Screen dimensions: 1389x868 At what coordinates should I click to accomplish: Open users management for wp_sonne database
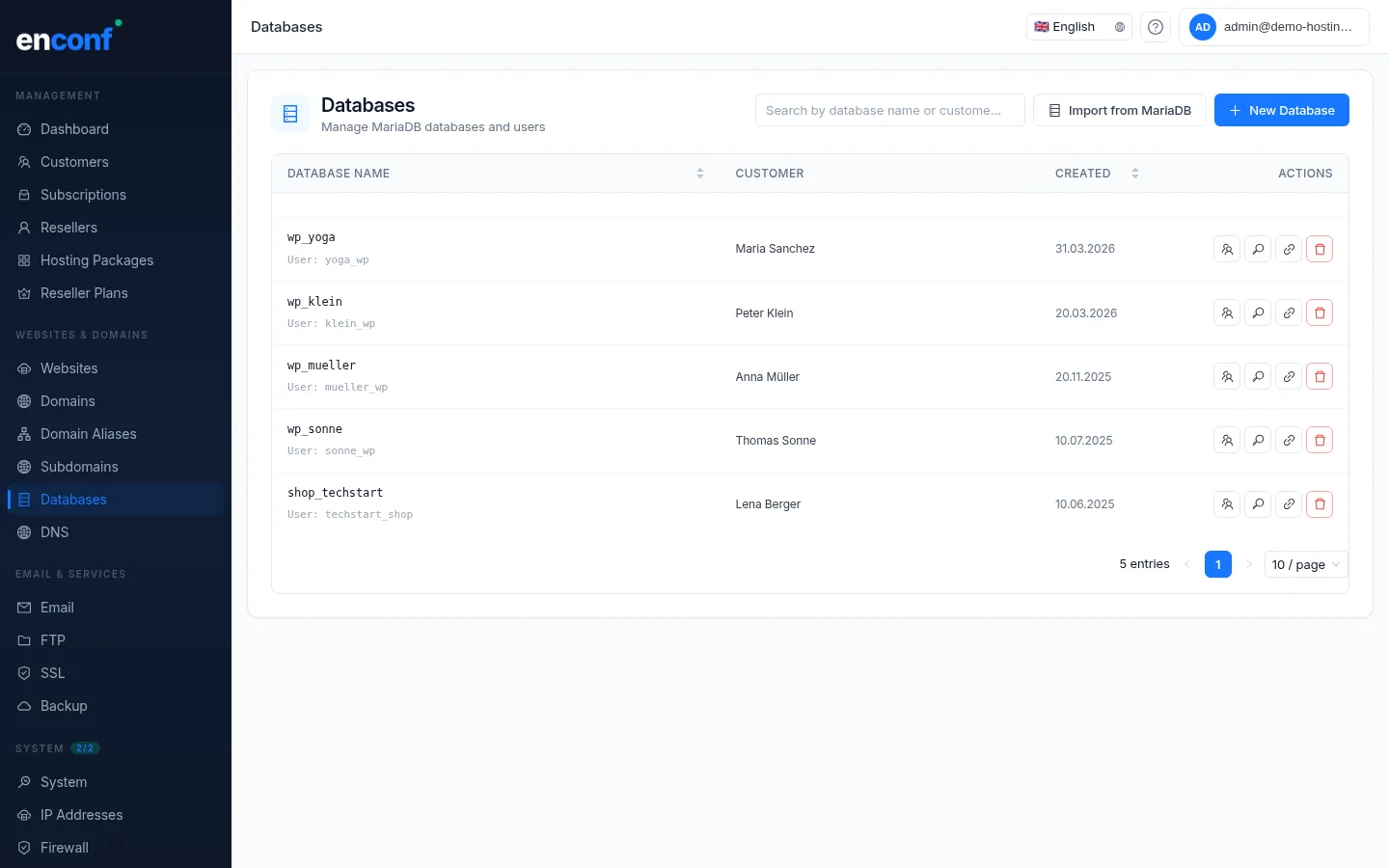pos(1227,440)
